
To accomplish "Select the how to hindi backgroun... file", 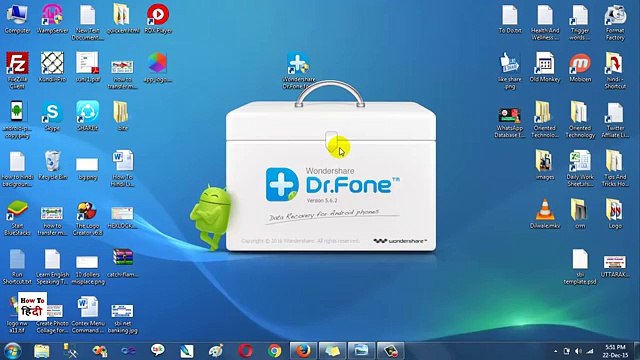I will [17, 168].
